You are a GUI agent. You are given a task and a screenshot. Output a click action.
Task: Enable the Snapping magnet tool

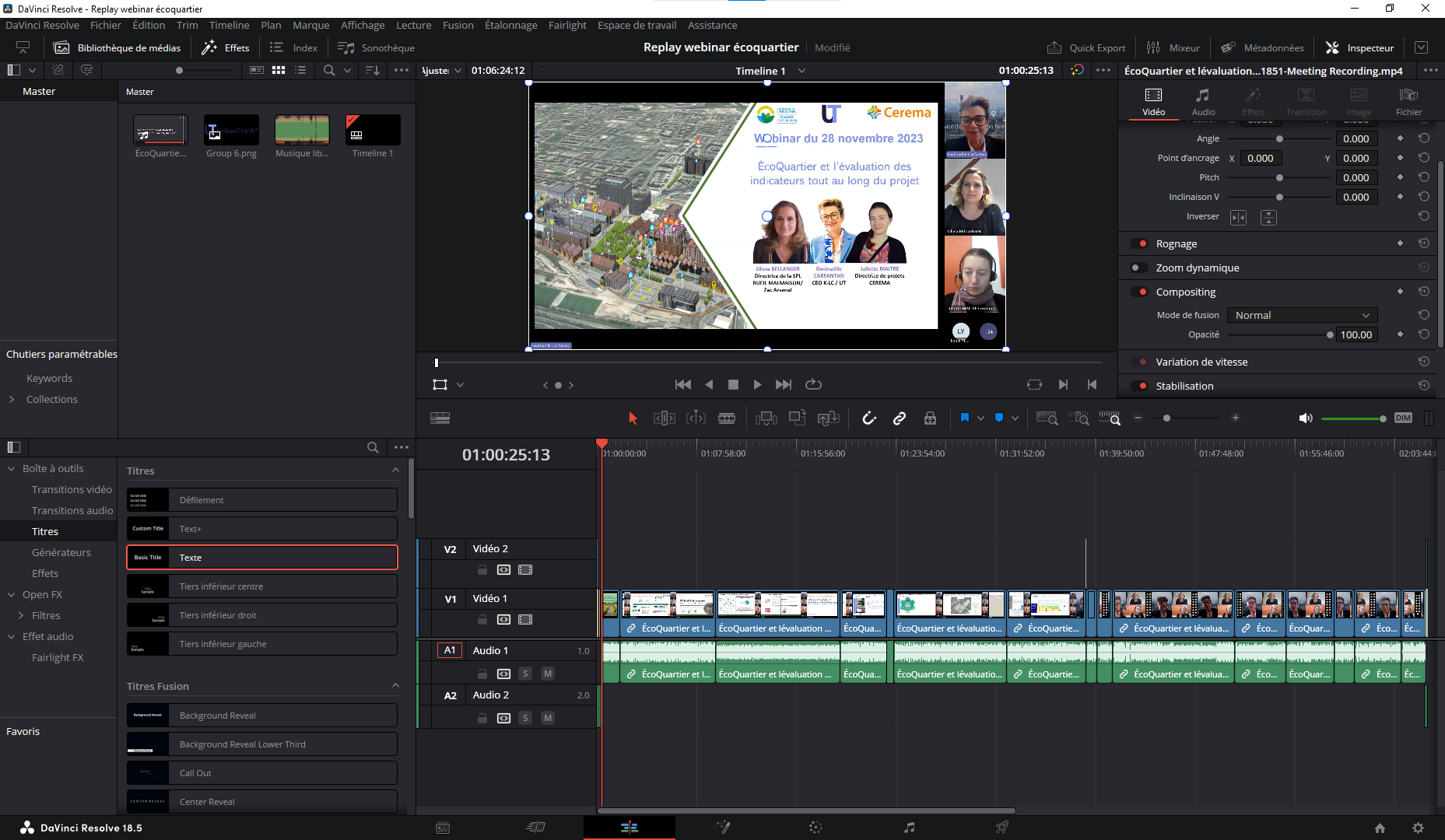coord(869,418)
